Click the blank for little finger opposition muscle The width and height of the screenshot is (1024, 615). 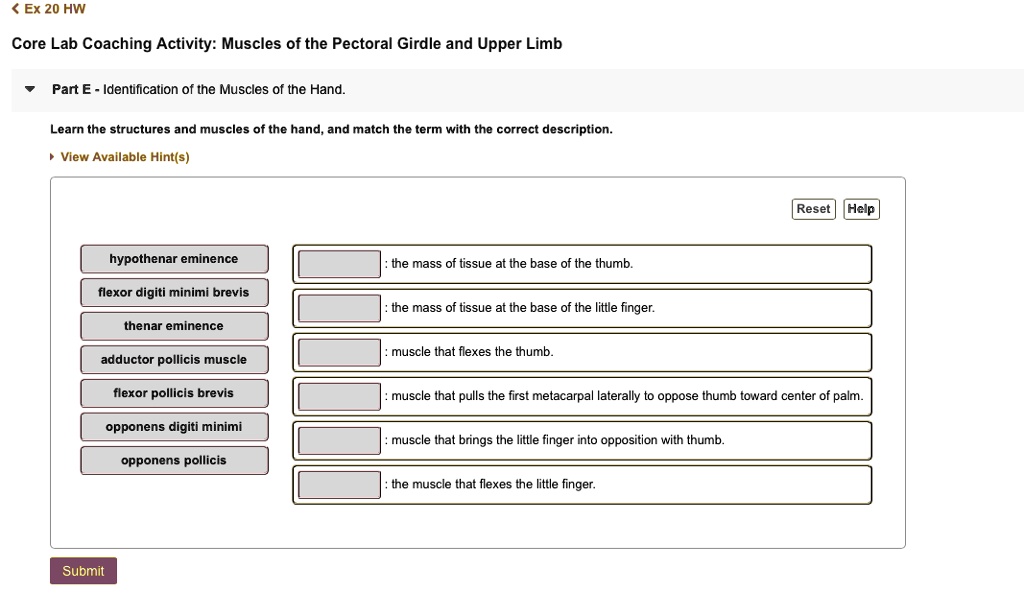[338, 440]
